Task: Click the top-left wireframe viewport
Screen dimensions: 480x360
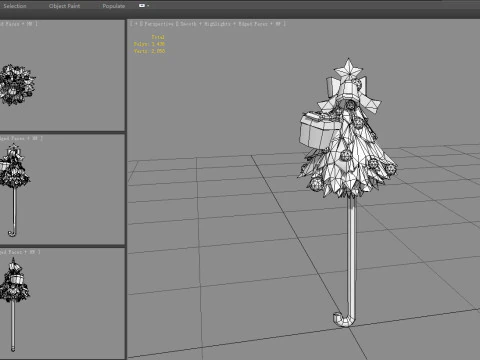Action: click(x=62, y=75)
